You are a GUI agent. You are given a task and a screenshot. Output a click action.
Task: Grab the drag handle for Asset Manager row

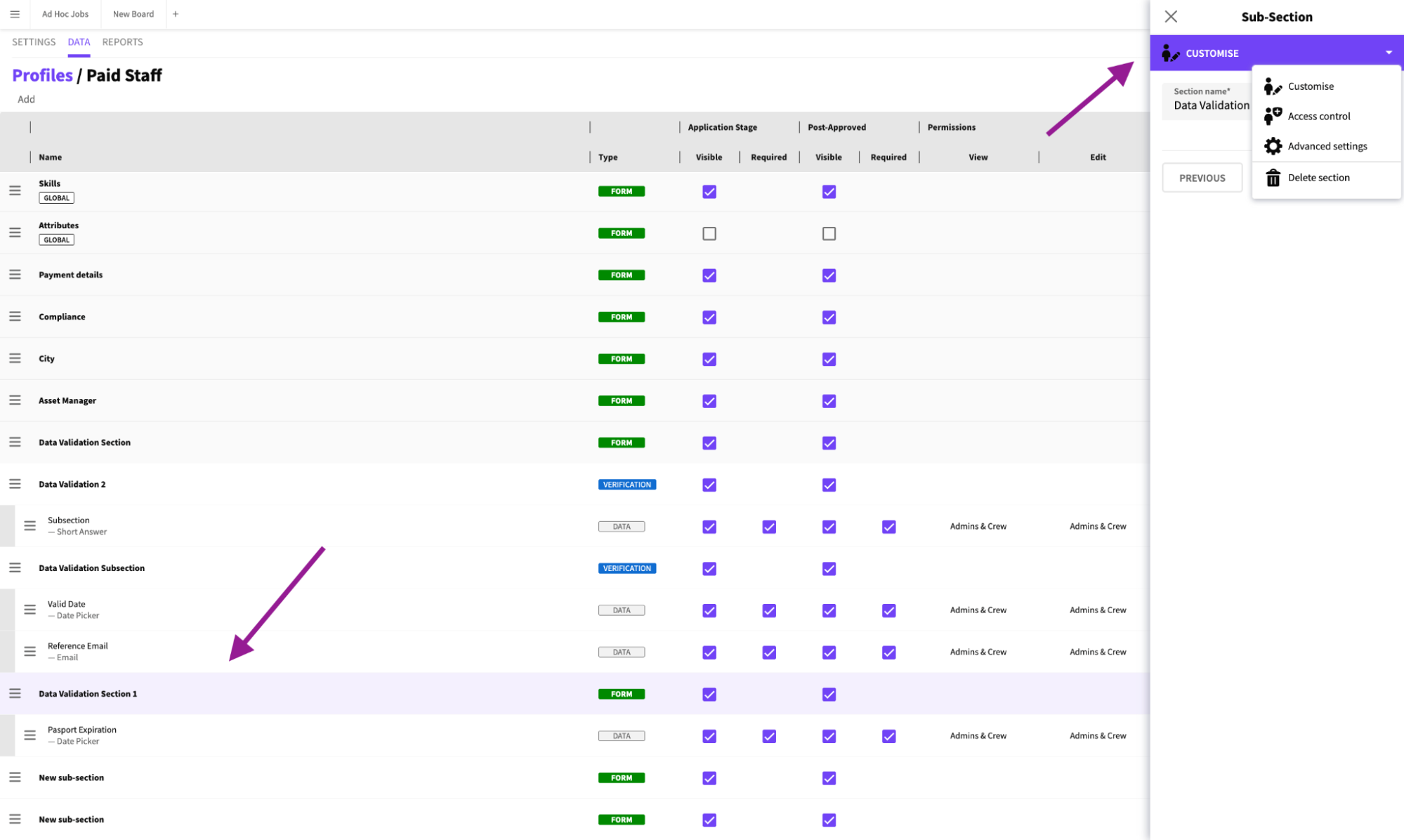click(15, 400)
